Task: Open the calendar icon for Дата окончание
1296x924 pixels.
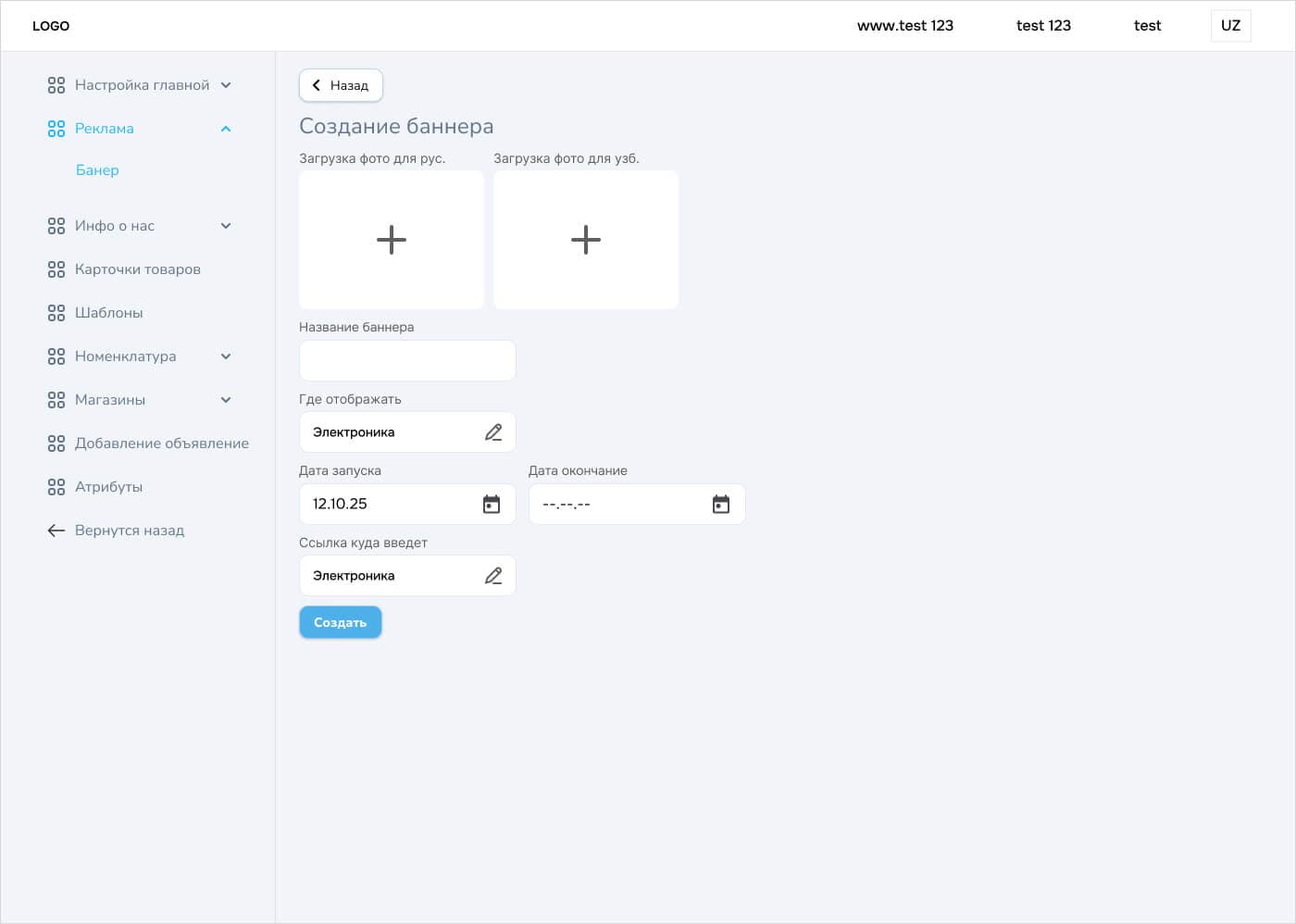Action: tap(721, 504)
